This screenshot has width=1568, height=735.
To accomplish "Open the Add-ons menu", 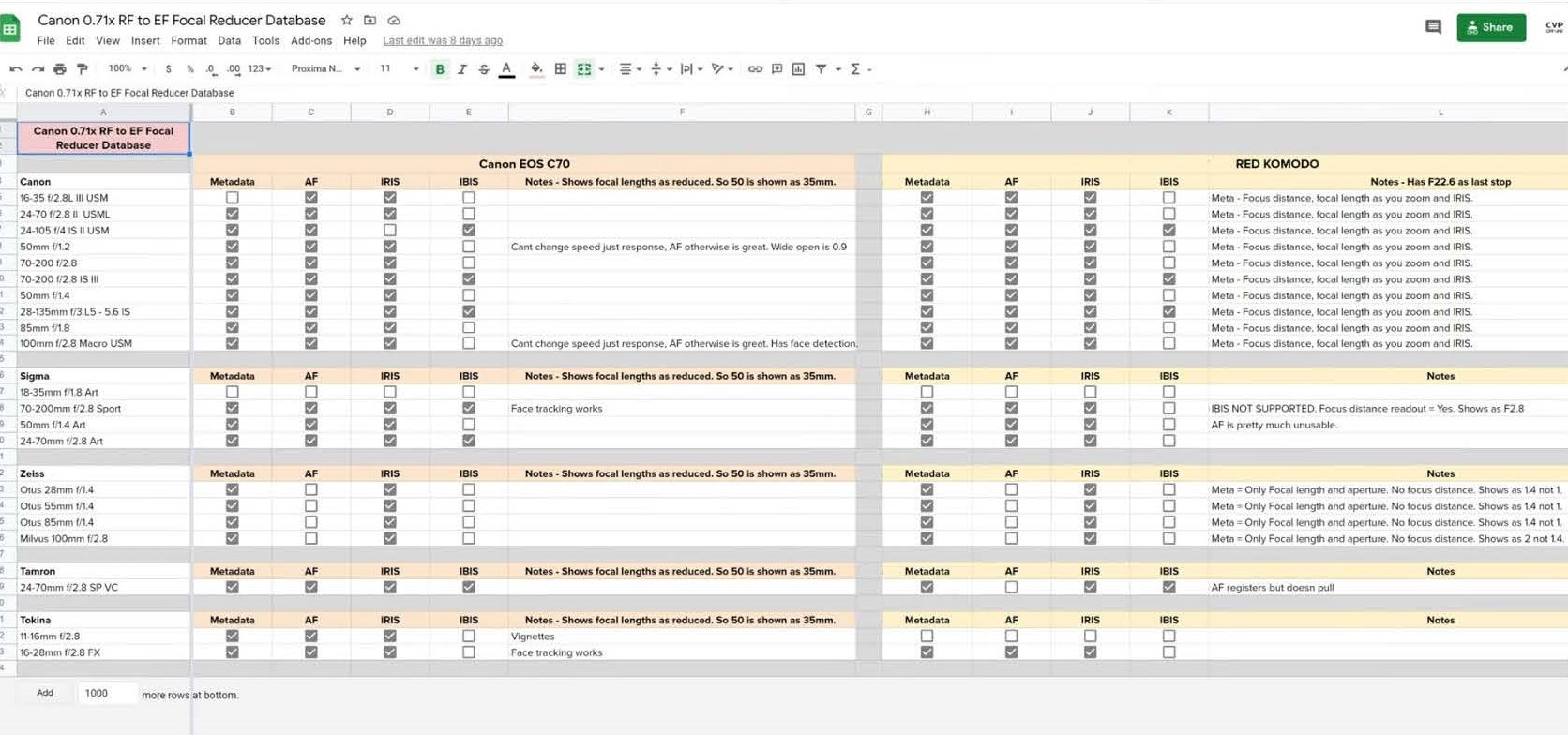I will [311, 41].
